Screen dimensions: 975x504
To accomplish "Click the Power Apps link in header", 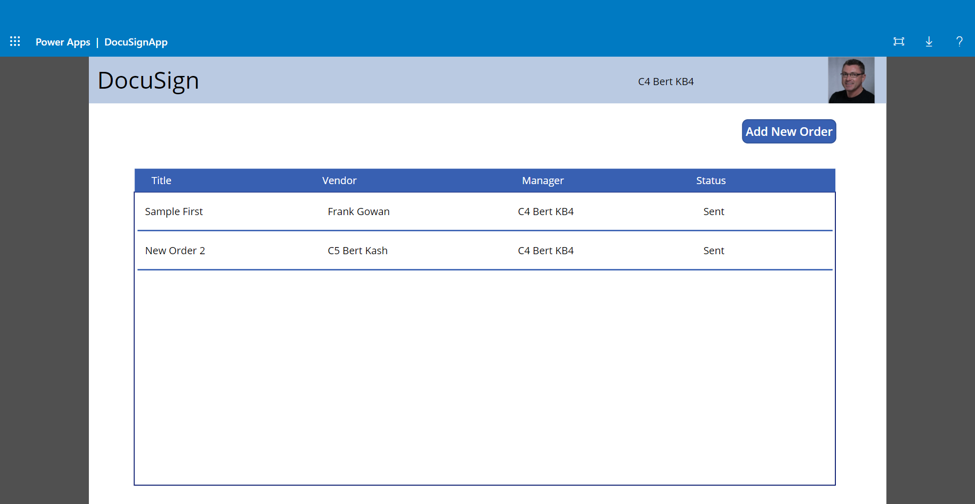I will point(63,42).
